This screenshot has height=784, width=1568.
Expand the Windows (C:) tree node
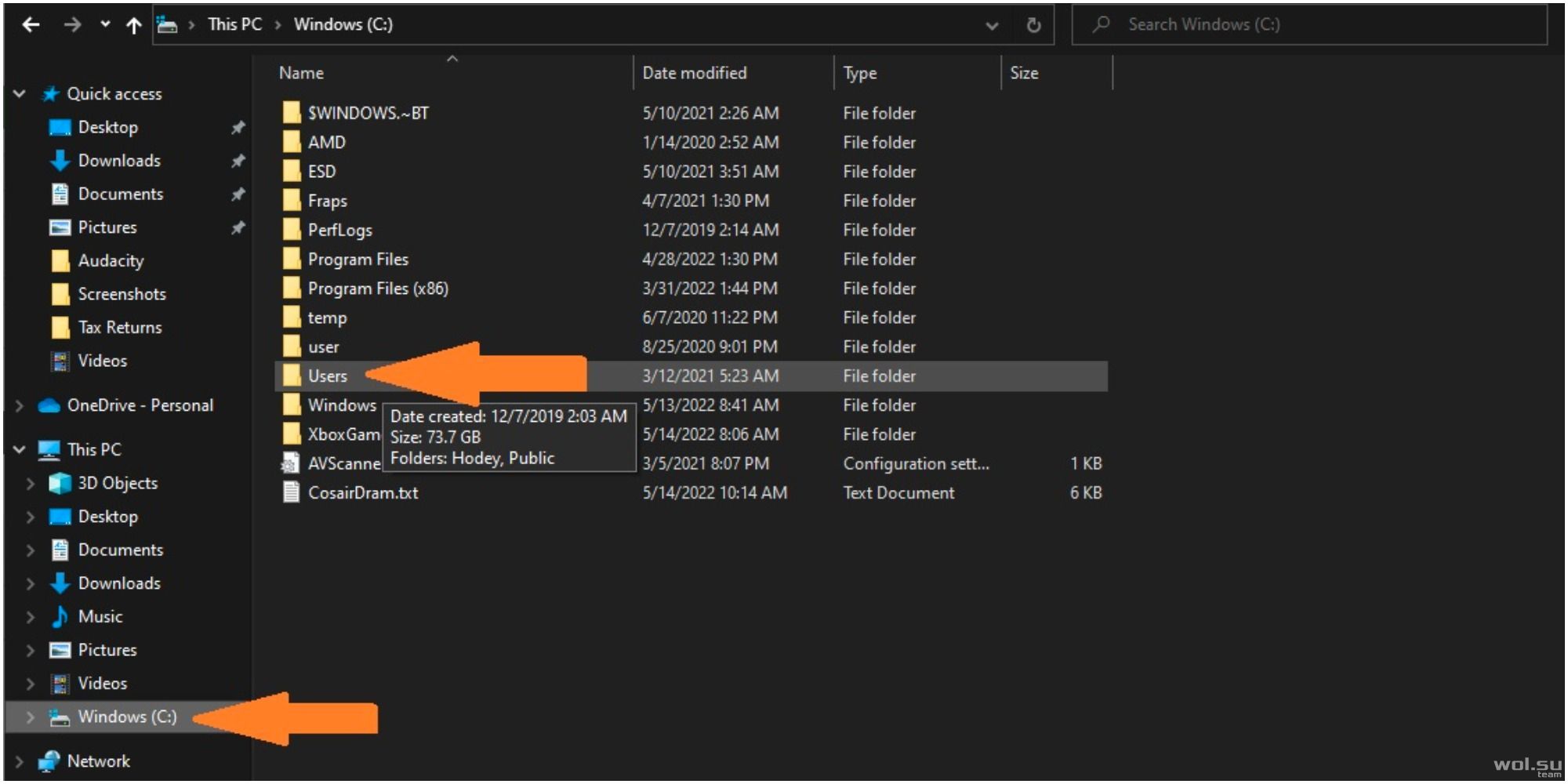pos(30,717)
